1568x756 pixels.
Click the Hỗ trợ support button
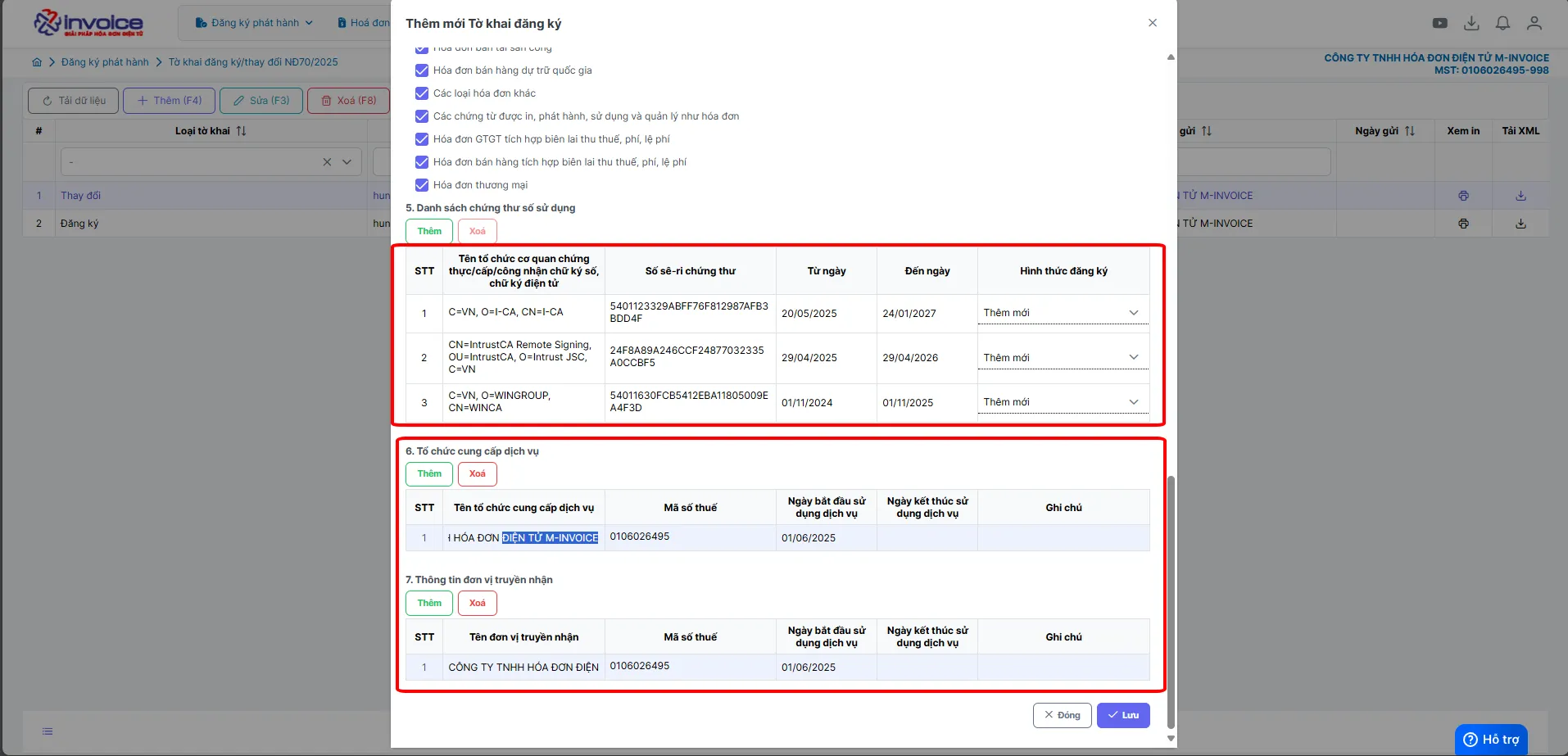pos(1491,740)
